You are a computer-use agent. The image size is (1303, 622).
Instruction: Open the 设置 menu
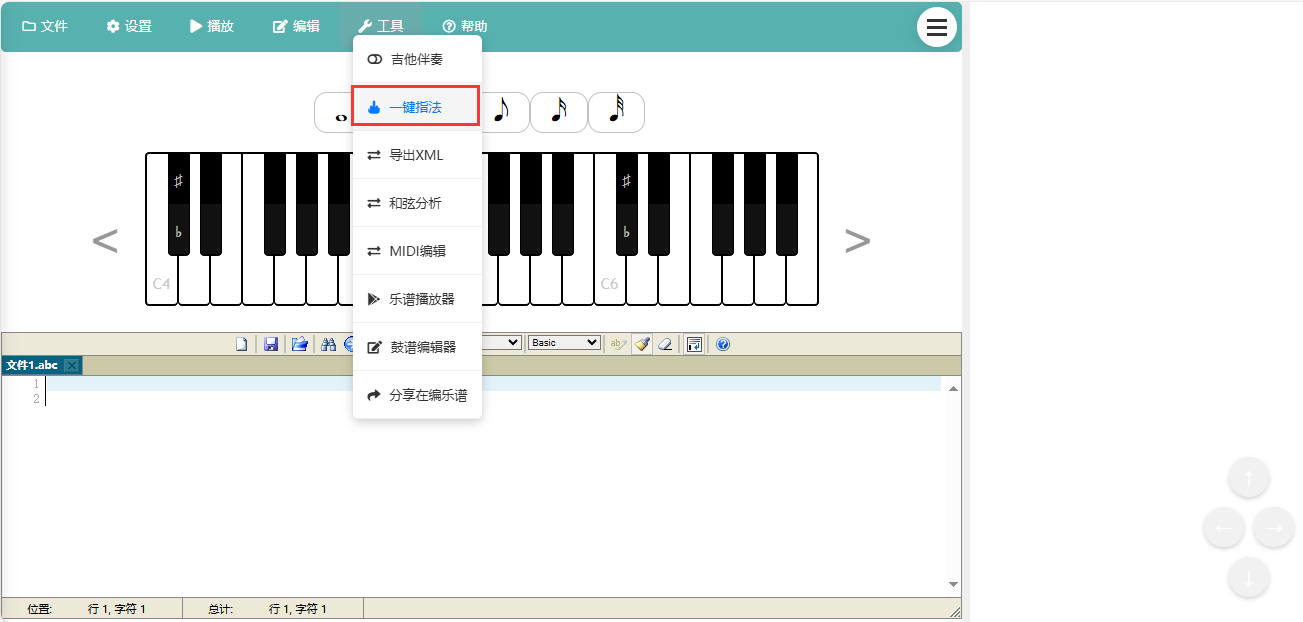129,26
